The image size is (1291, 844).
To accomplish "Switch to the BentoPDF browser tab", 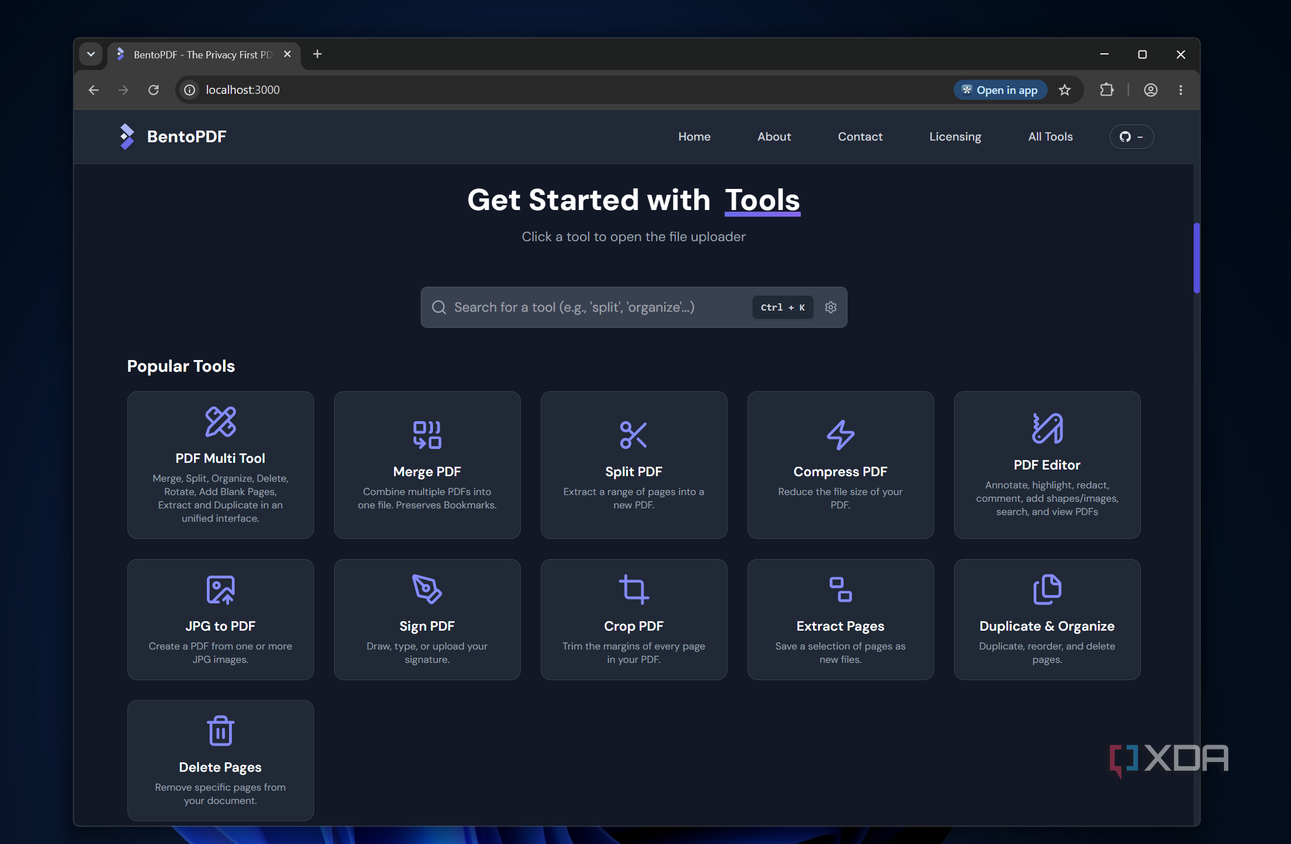I will tap(203, 55).
